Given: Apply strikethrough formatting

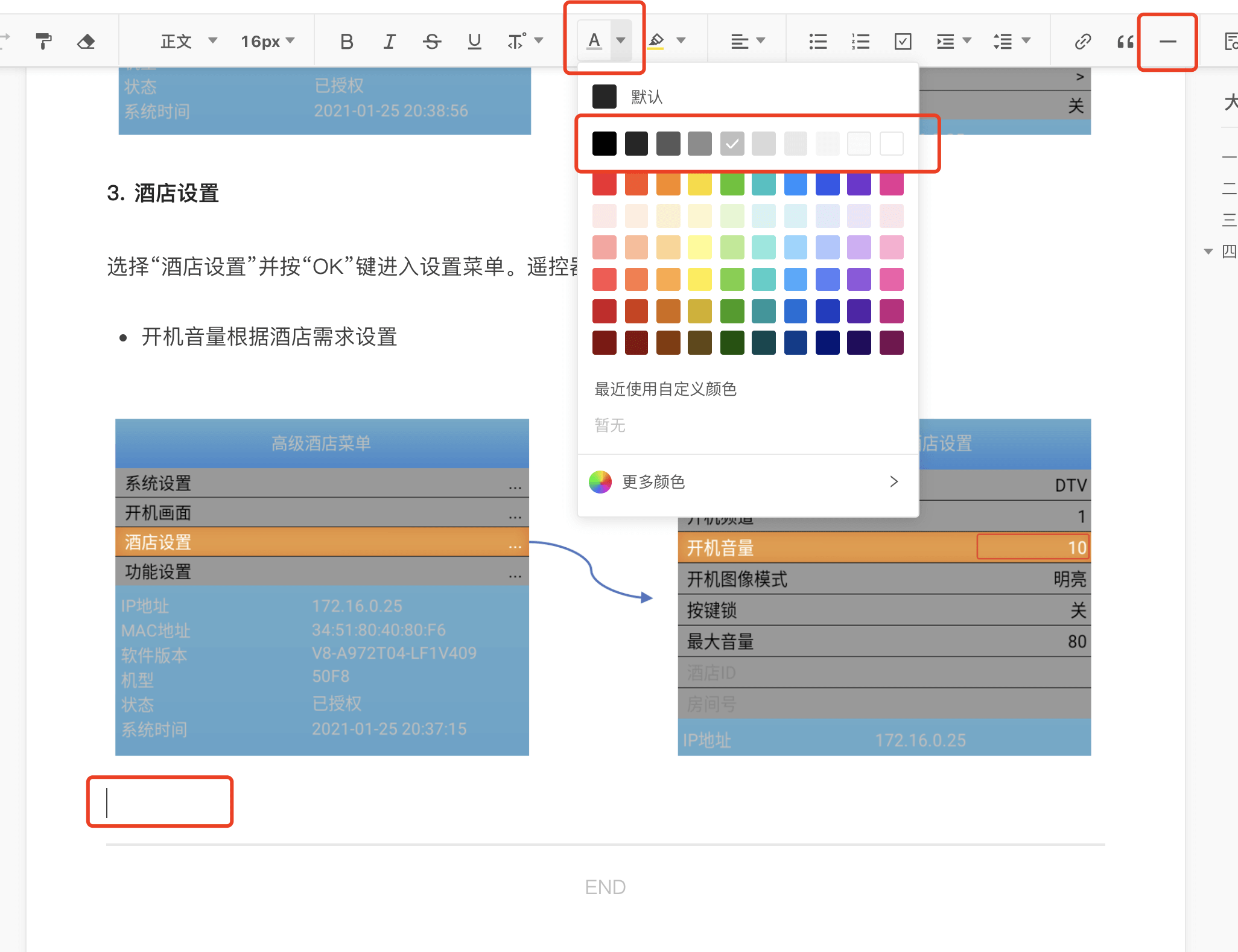Looking at the screenshot, I should [431, 41].
